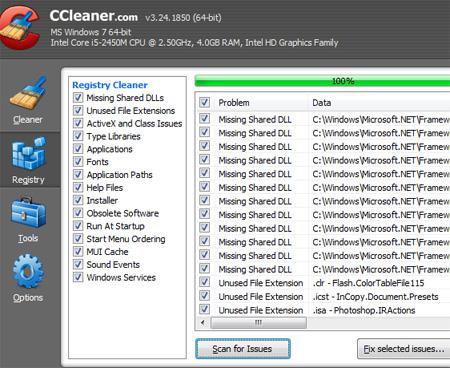Click the Registry label in sidebar
450x368 pixels.
(28, 180)
